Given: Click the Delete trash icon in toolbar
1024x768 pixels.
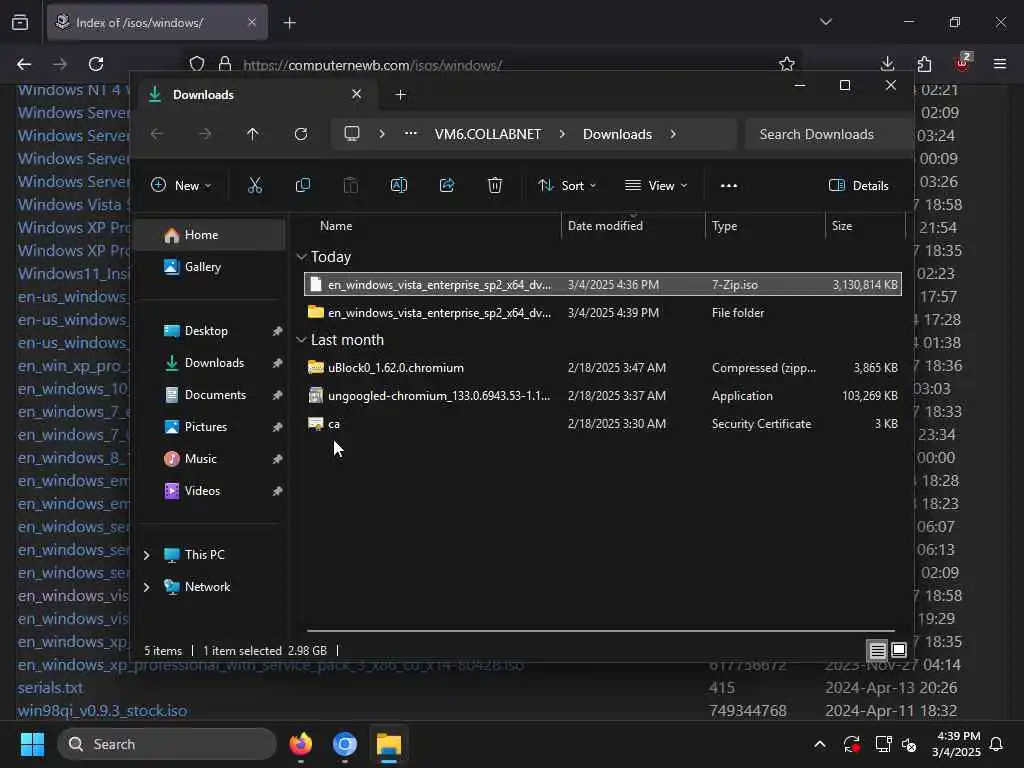Looking at the screenshot, I should [495, 185].
